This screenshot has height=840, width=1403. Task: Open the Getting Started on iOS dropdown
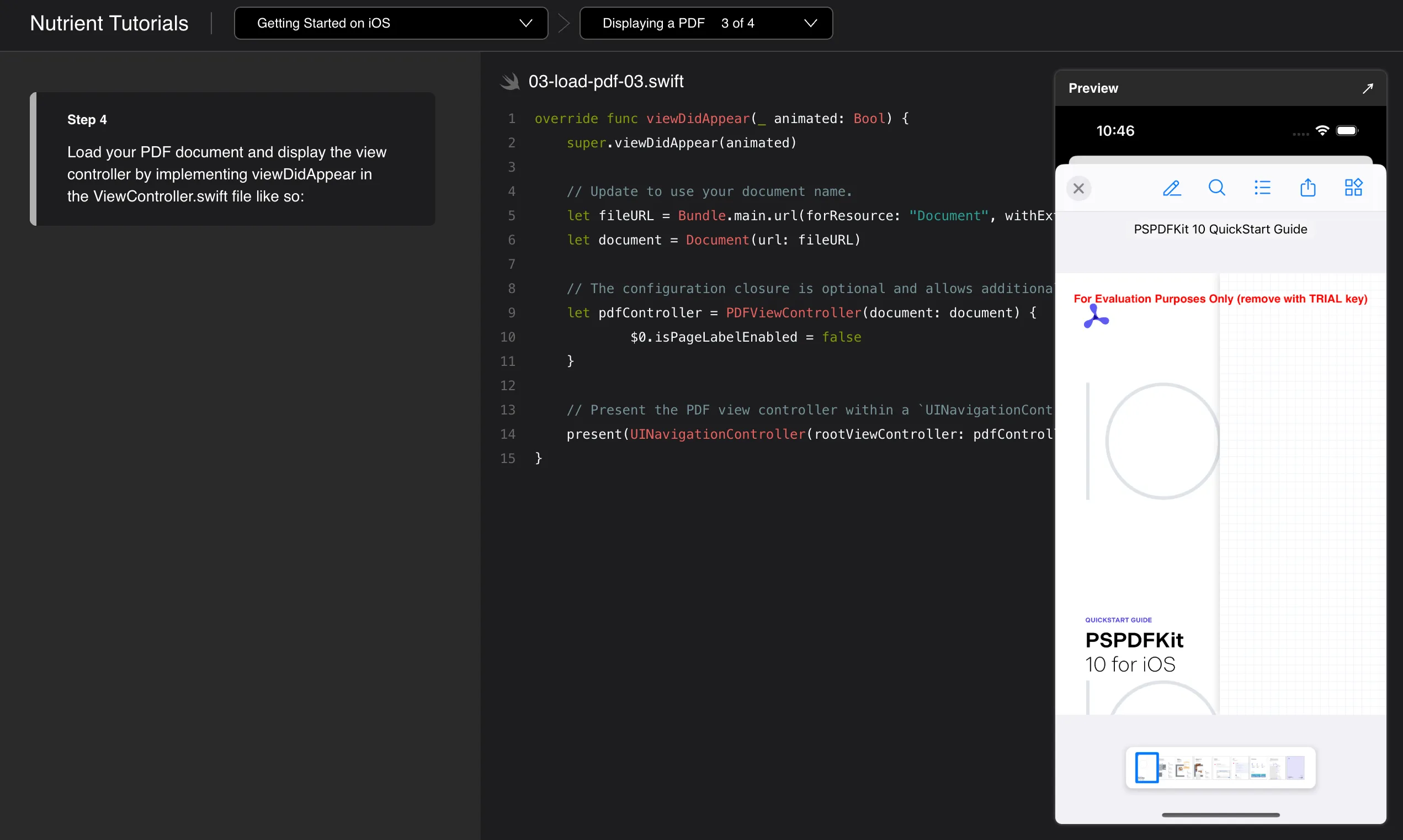pos(391,23)
